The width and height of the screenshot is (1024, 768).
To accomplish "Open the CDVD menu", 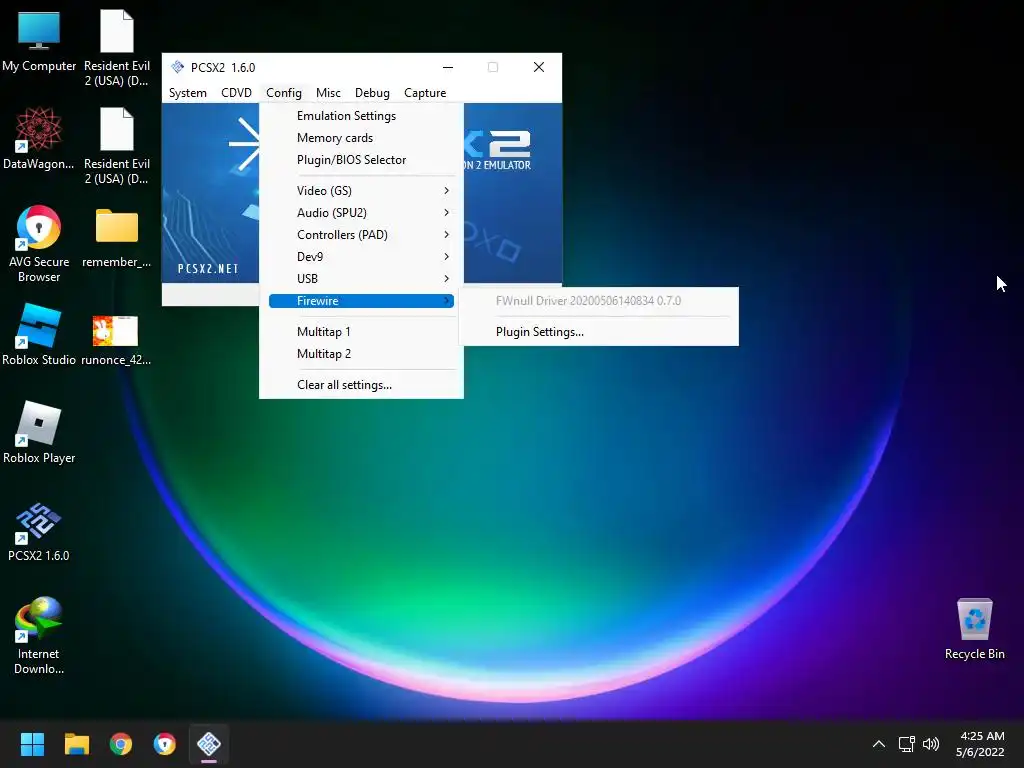I will point(236,93).
